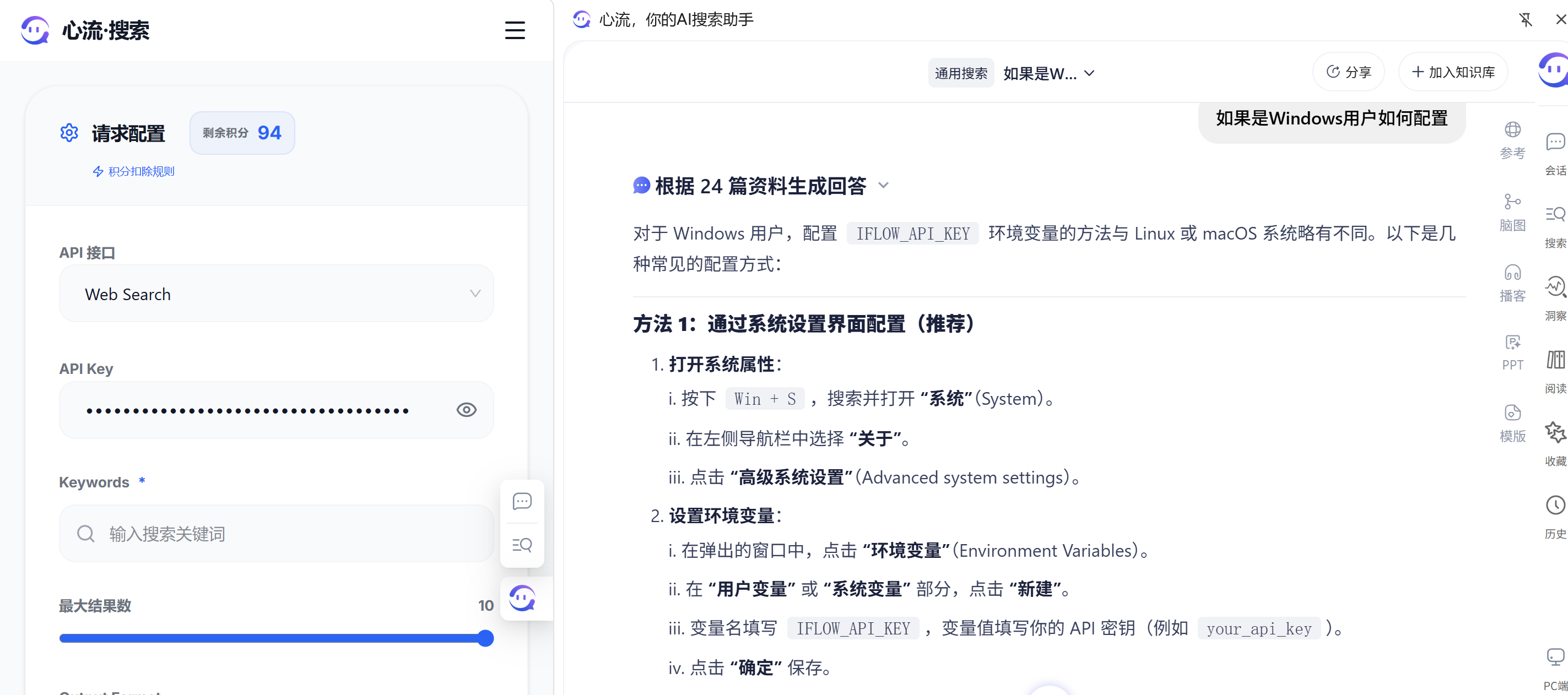Screen dimensions: 1568x695
Task: Click the 参考 globe icon
Action: click(x=1512, y=130)
